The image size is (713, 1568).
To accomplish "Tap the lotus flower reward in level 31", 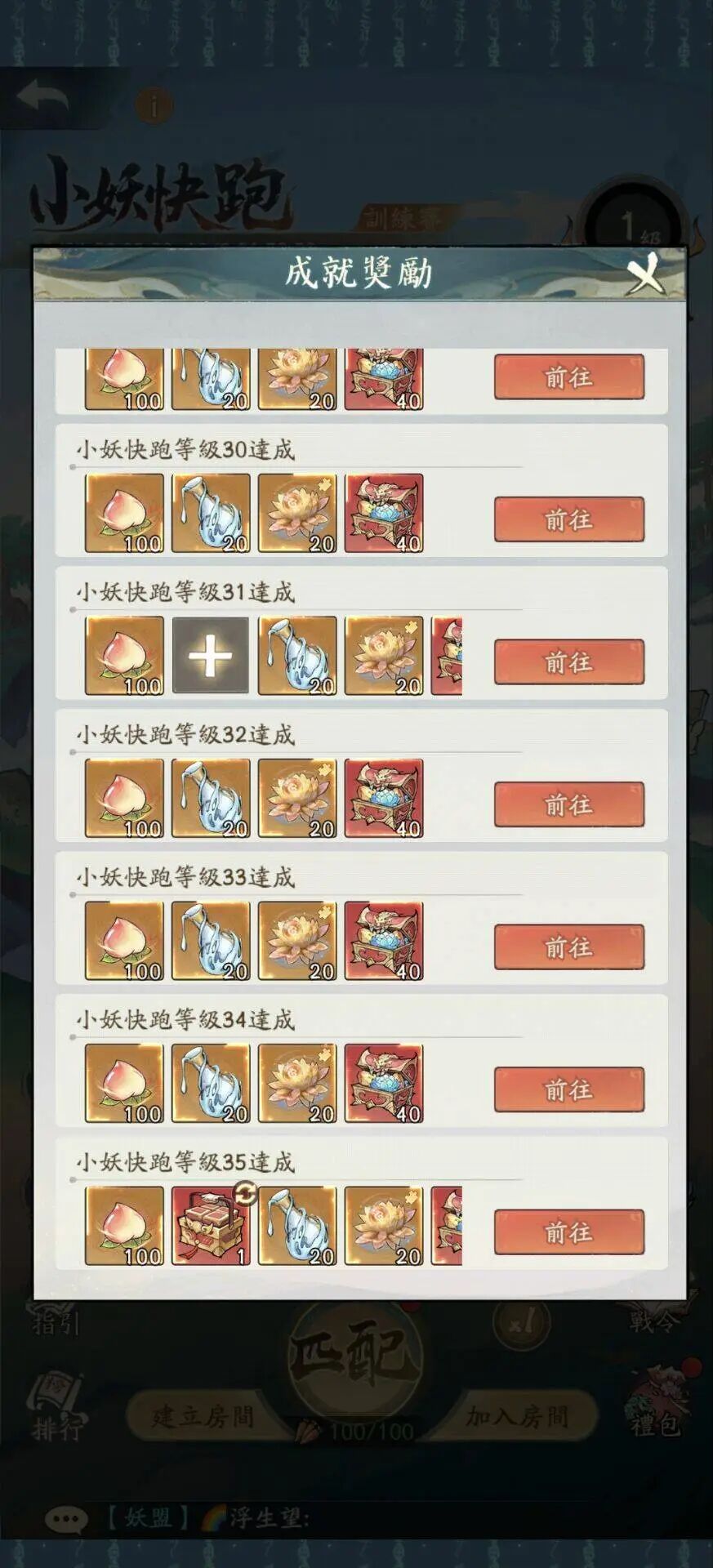I will (x=384, y=656).
